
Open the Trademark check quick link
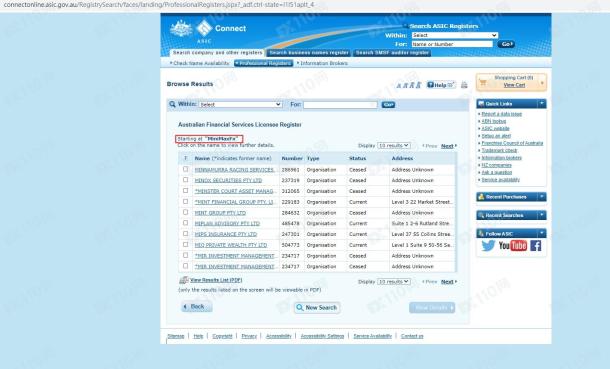click(x=499, y=150)
